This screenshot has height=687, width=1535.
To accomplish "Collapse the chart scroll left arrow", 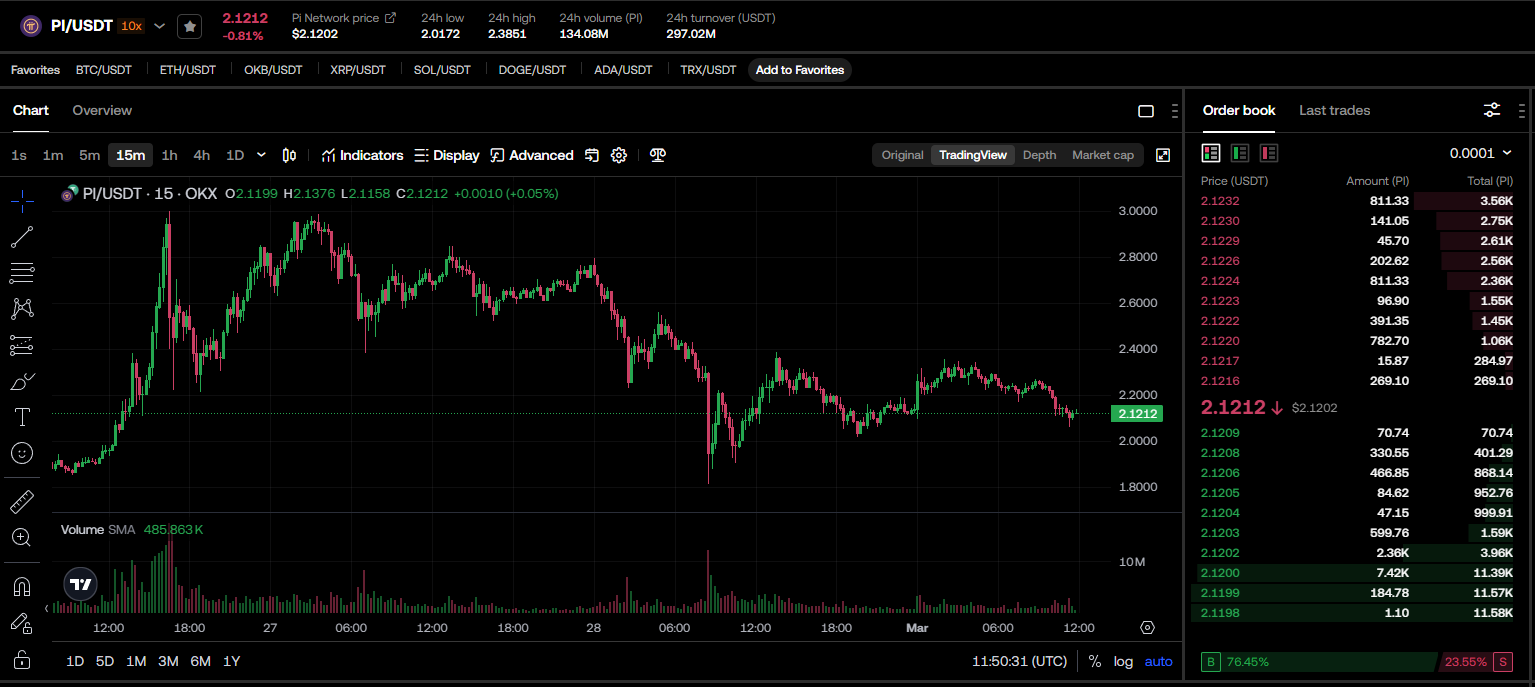I will 47,608.
